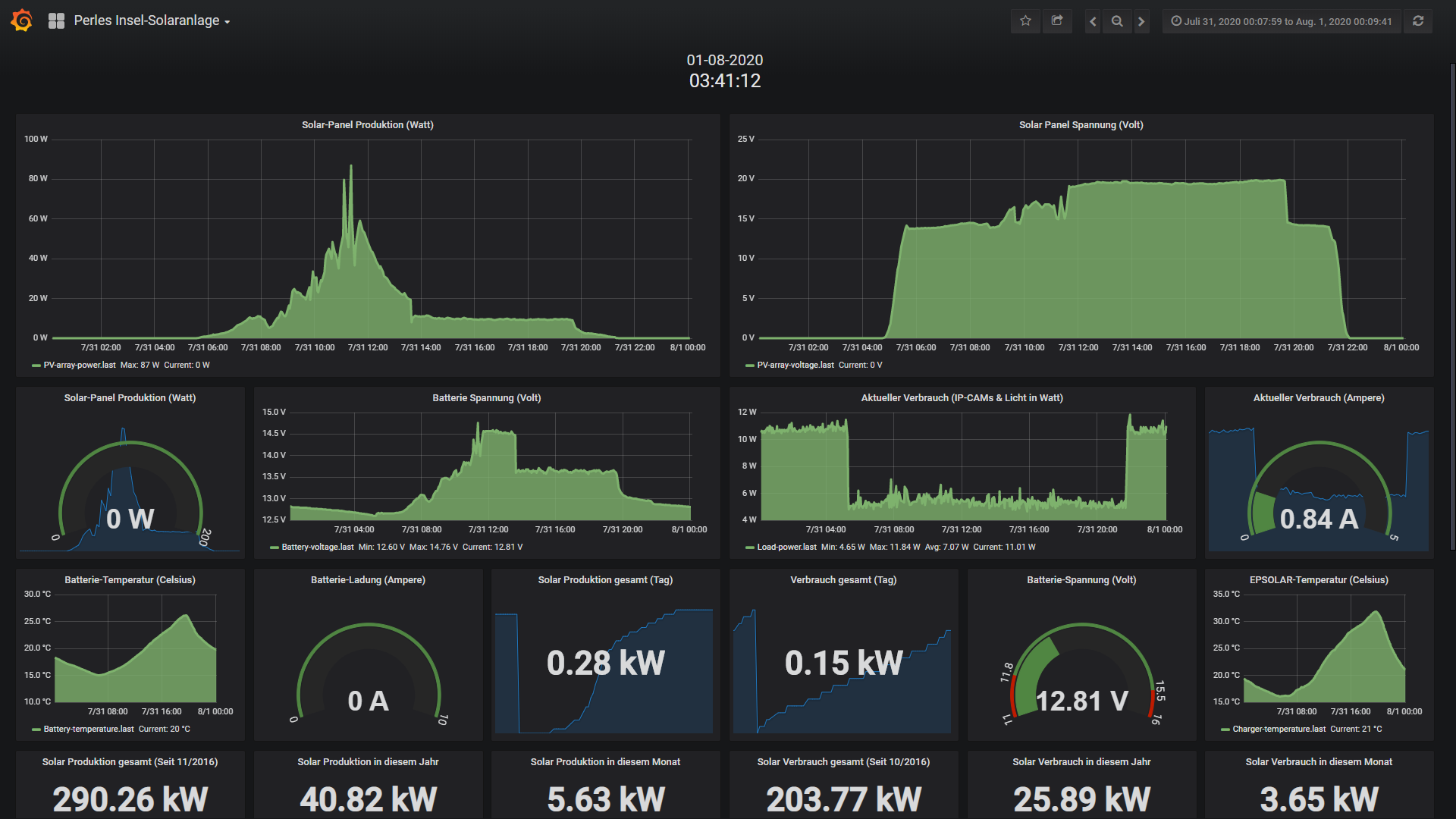The image size is (1456, 819).
Task: Star this dashboard as favorite
Action: pos(1025,20)
